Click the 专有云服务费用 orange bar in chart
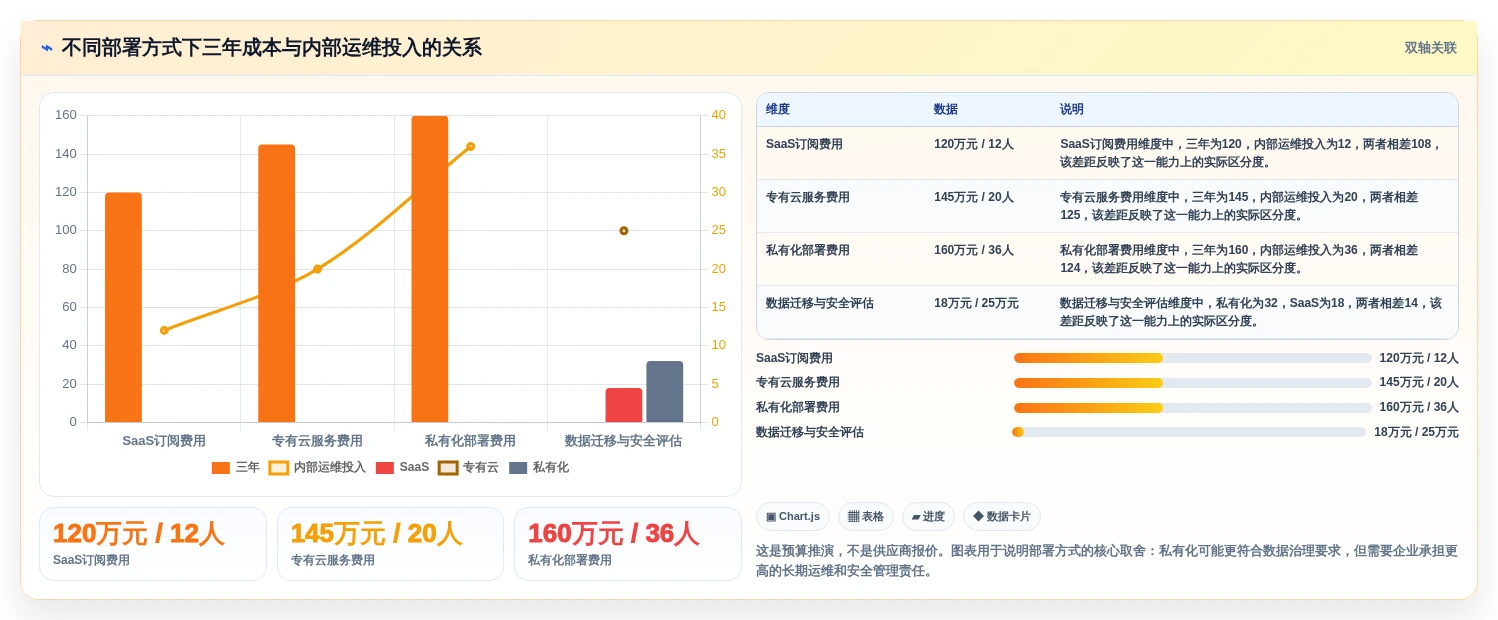This screenshot has height=620, width=1498. (x=277, y=283)
